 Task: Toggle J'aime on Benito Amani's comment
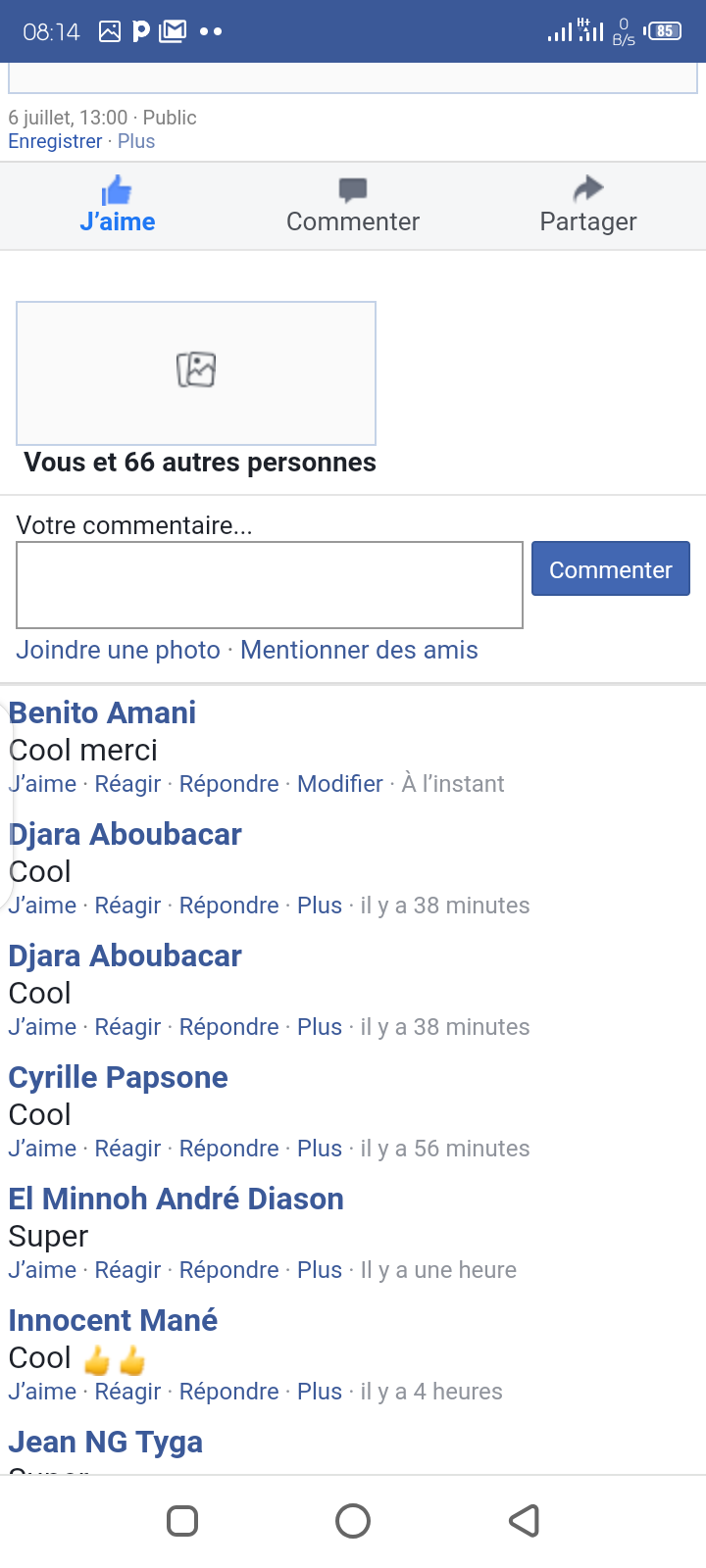[x=42, y=784]
